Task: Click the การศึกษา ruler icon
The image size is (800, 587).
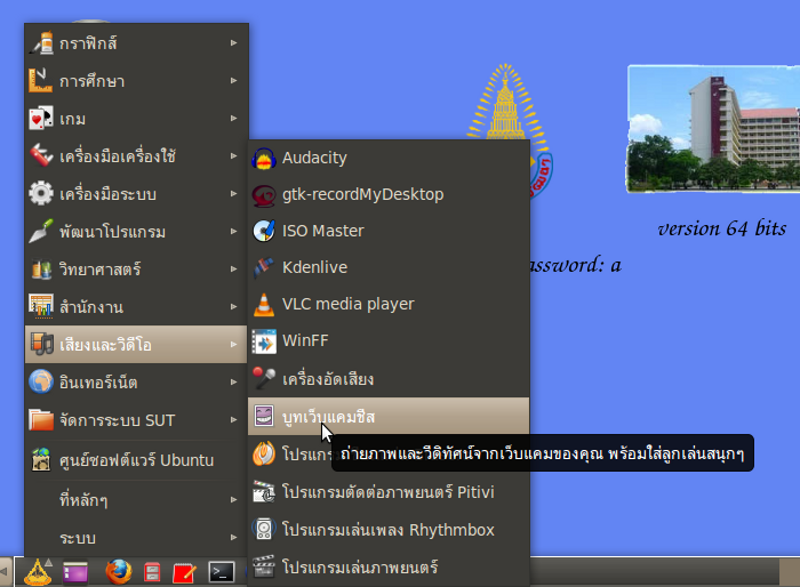Action: tap(41, 81)
